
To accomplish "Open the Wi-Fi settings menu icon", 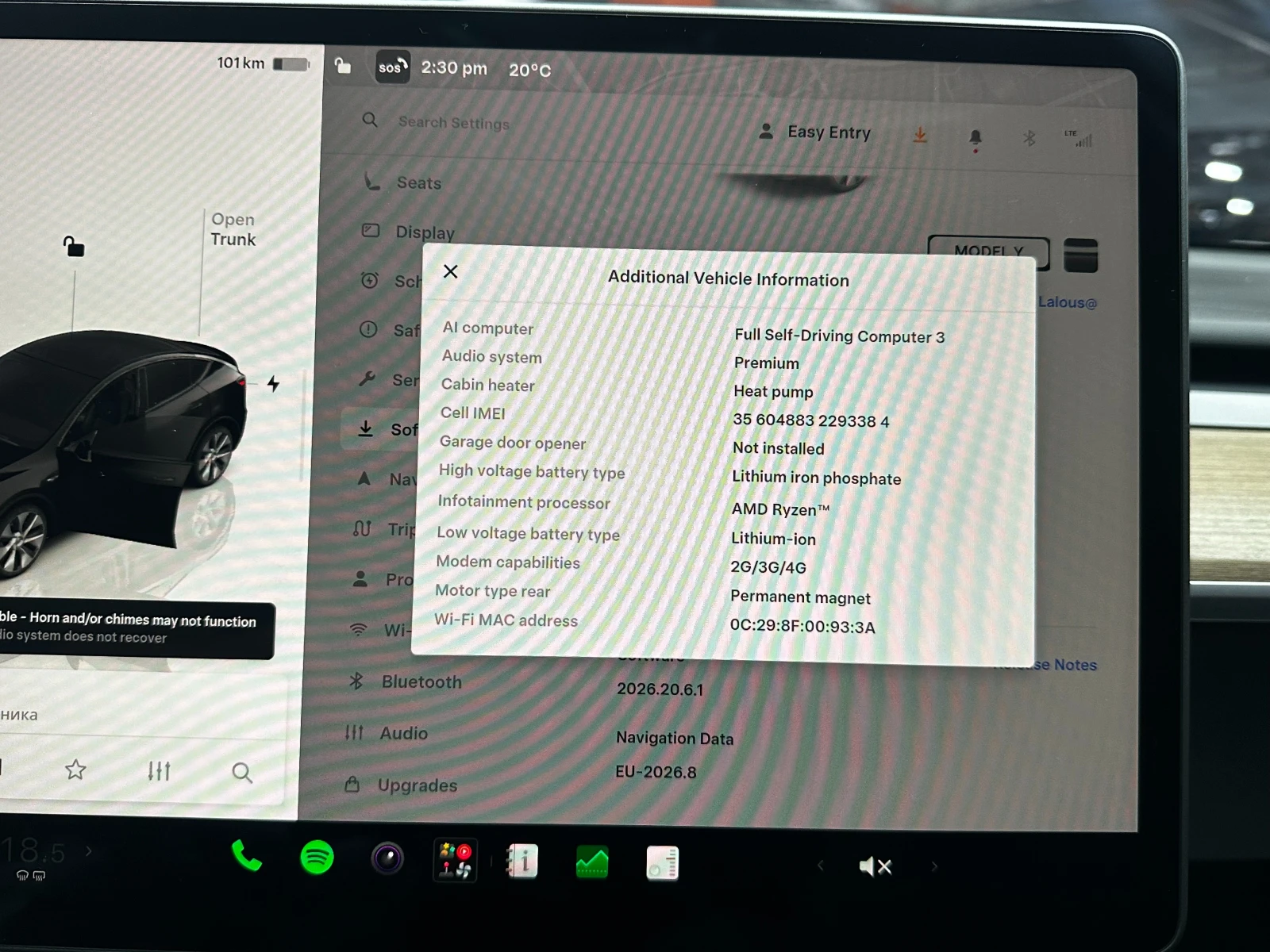I will [359, 630].
